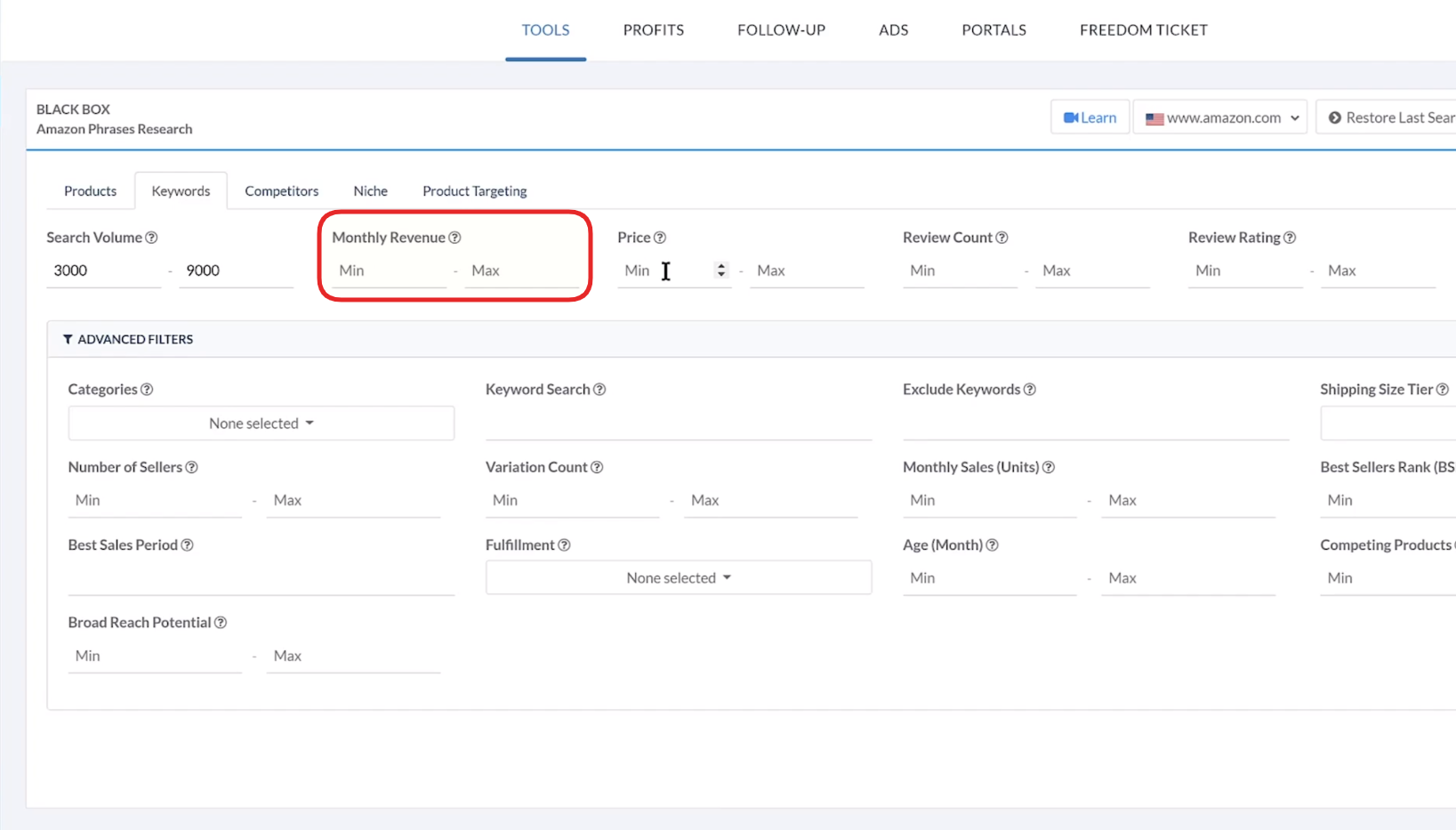Screen dimensions: 1456x830
Task: Open the PROFITS menu
Action: point(654,30)
